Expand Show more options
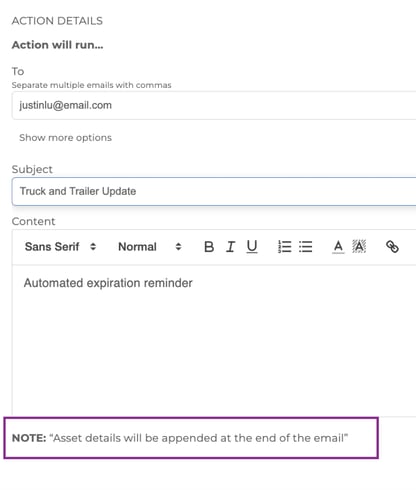 pyautogui.click(x=65, y=138)
